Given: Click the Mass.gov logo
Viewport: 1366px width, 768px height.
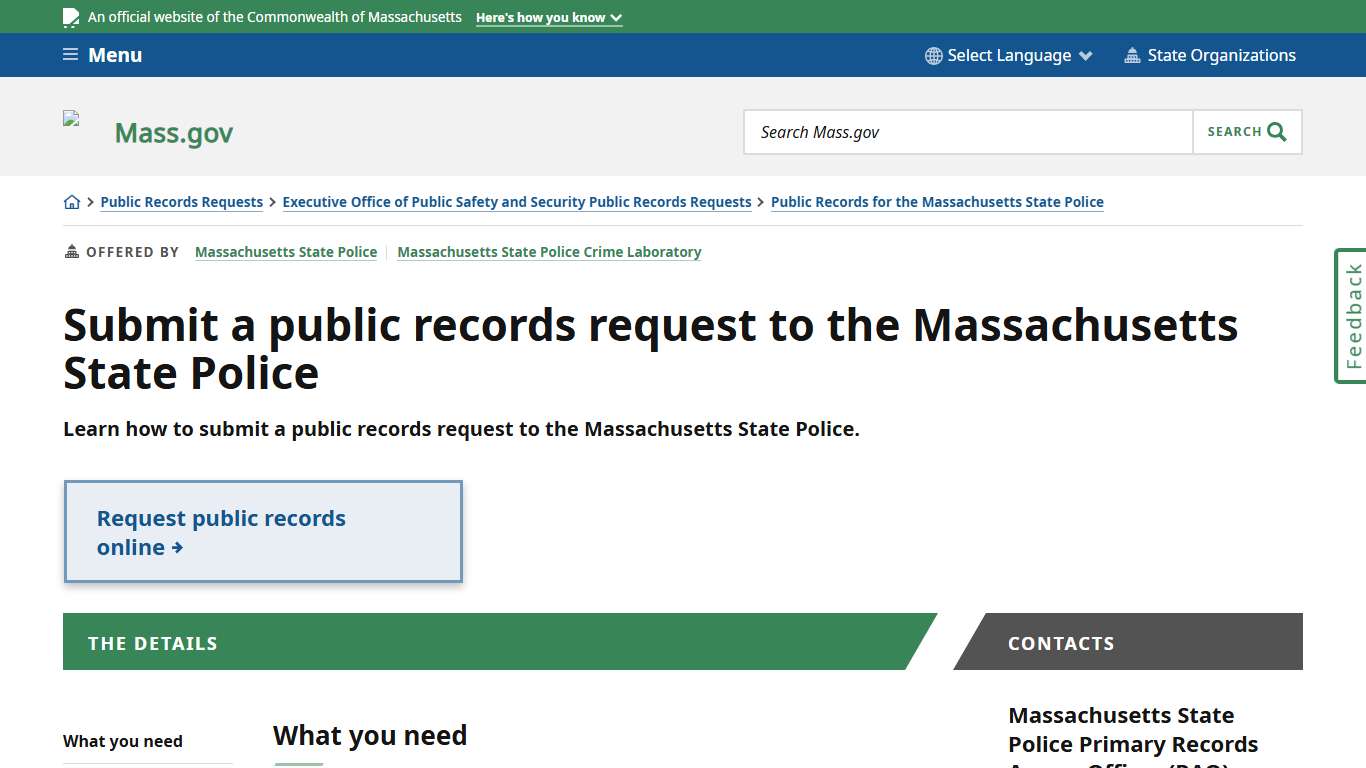Looking at the screenshot, I should pyautogui.click(x=173, y=132).
